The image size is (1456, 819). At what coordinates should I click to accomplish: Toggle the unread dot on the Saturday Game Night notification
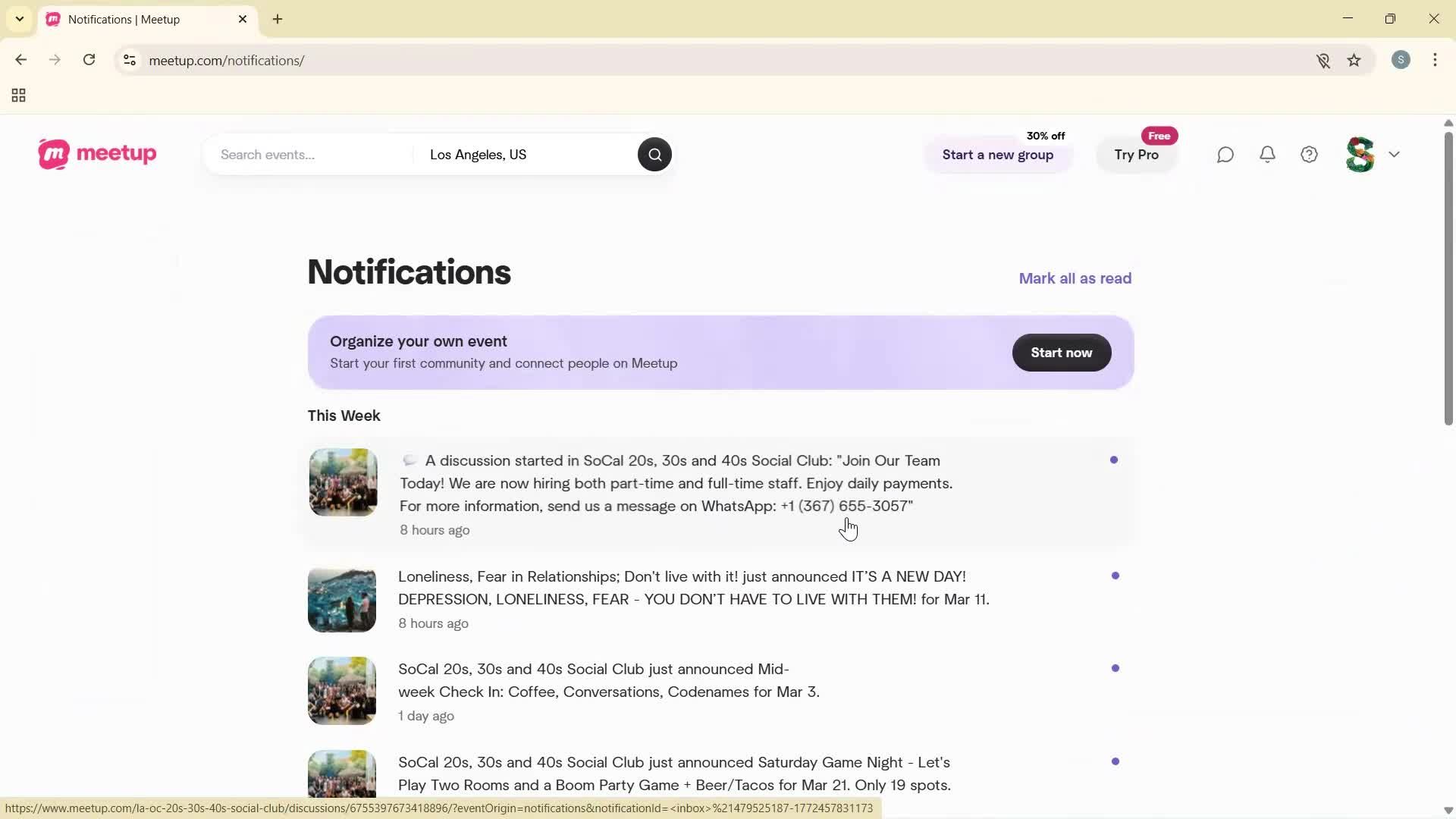(x=1116, y=761)
